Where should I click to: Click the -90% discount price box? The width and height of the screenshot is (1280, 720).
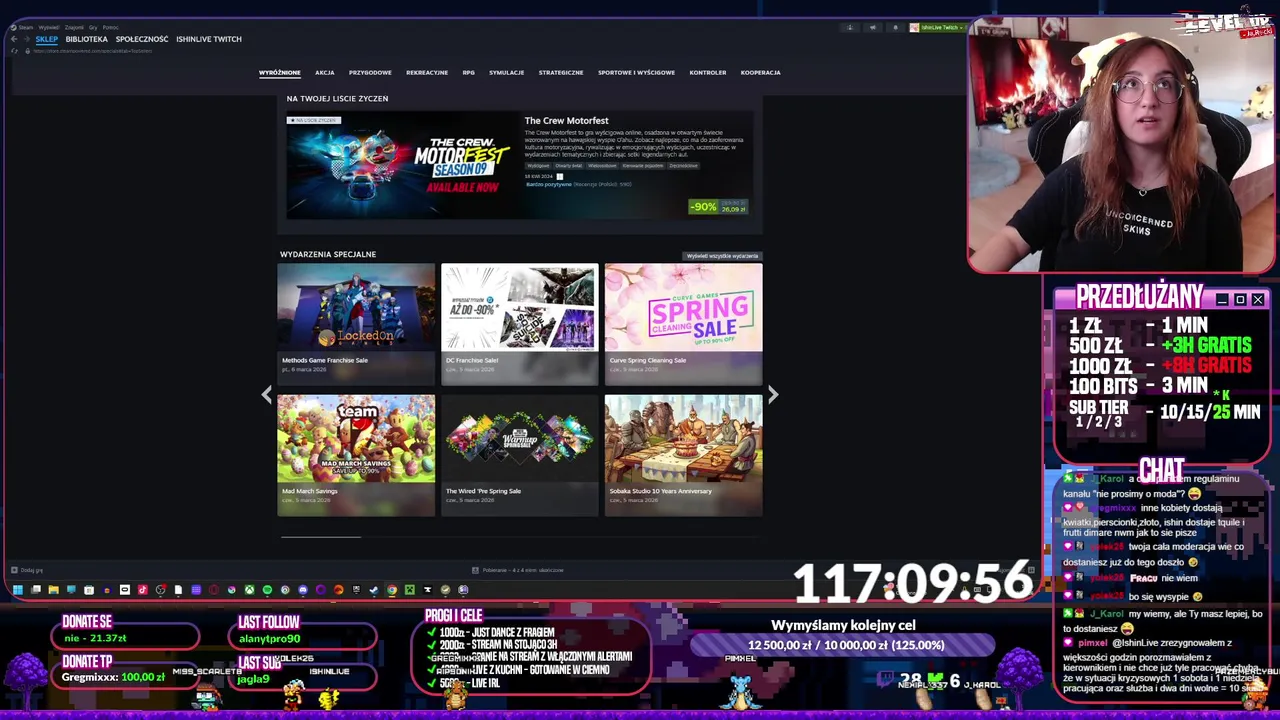point(718,206)
